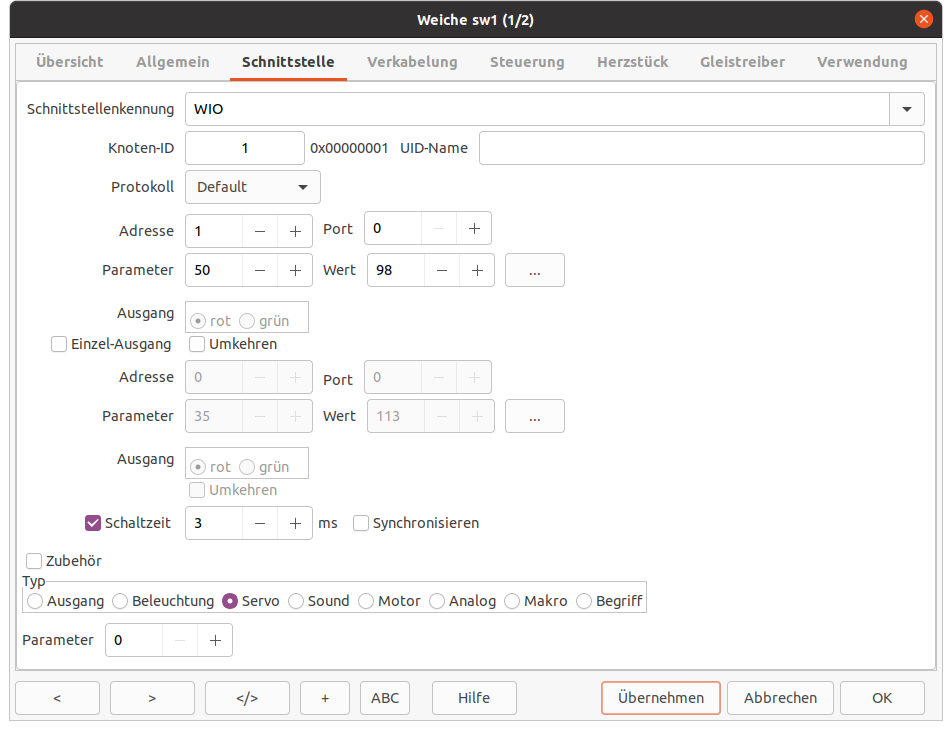Go to previous object with < button

coord(57,698)
